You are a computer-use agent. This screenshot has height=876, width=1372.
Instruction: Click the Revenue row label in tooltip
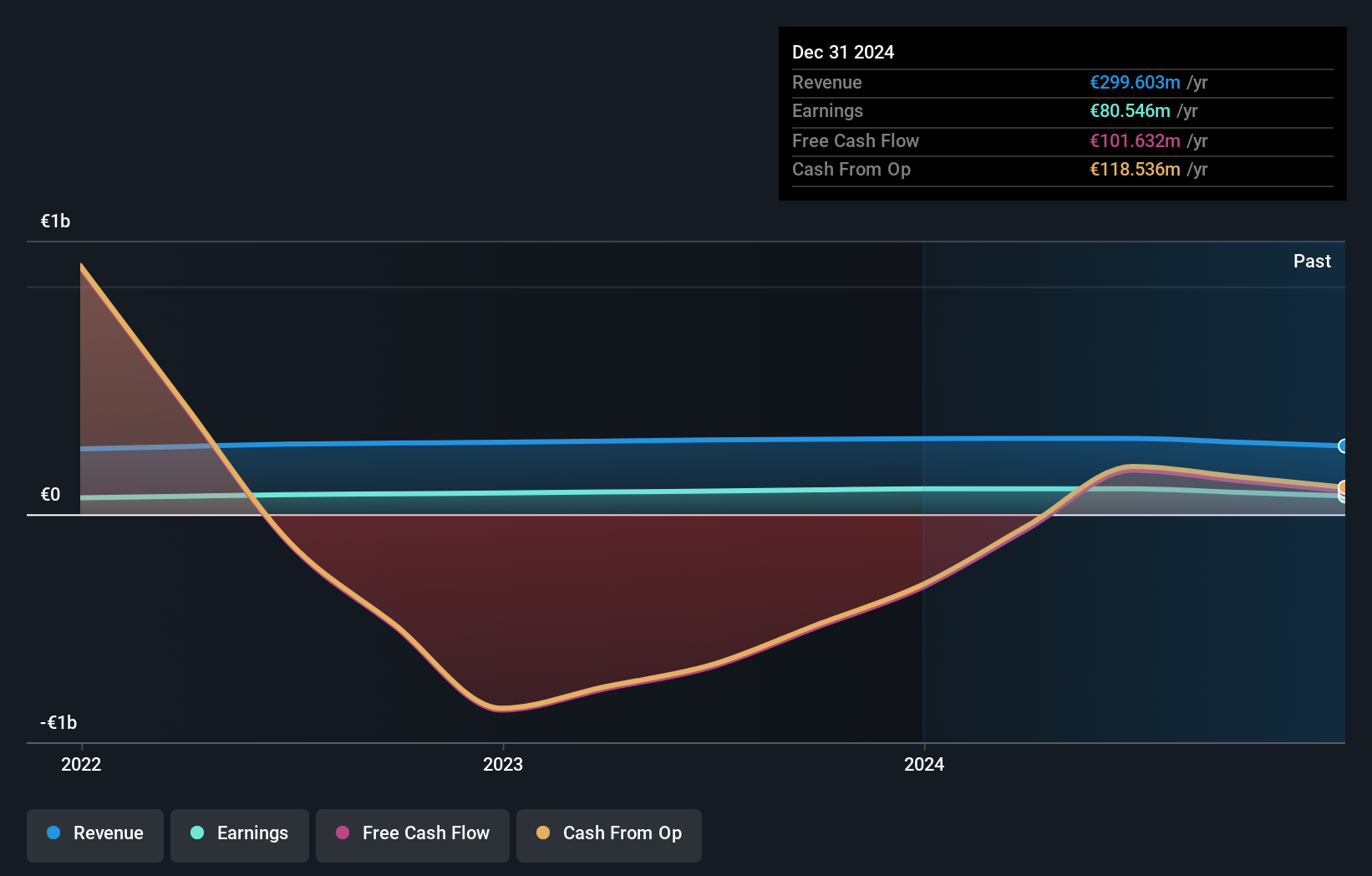coord(827,82)
